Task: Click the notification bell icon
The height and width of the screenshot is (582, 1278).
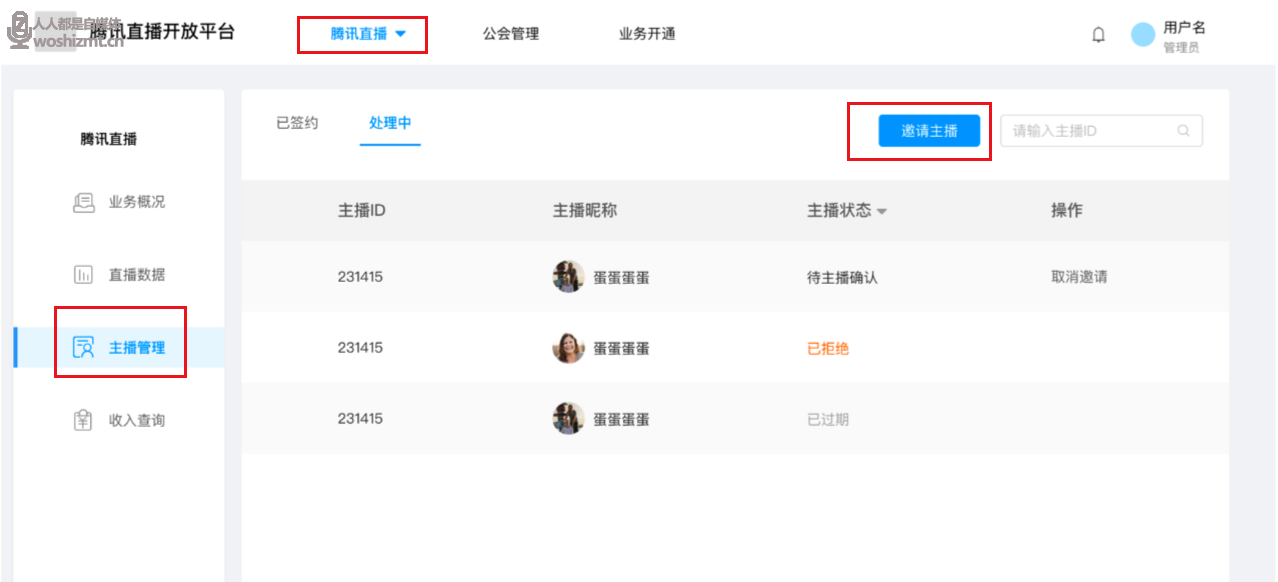Action: (x=1098, y=35)
